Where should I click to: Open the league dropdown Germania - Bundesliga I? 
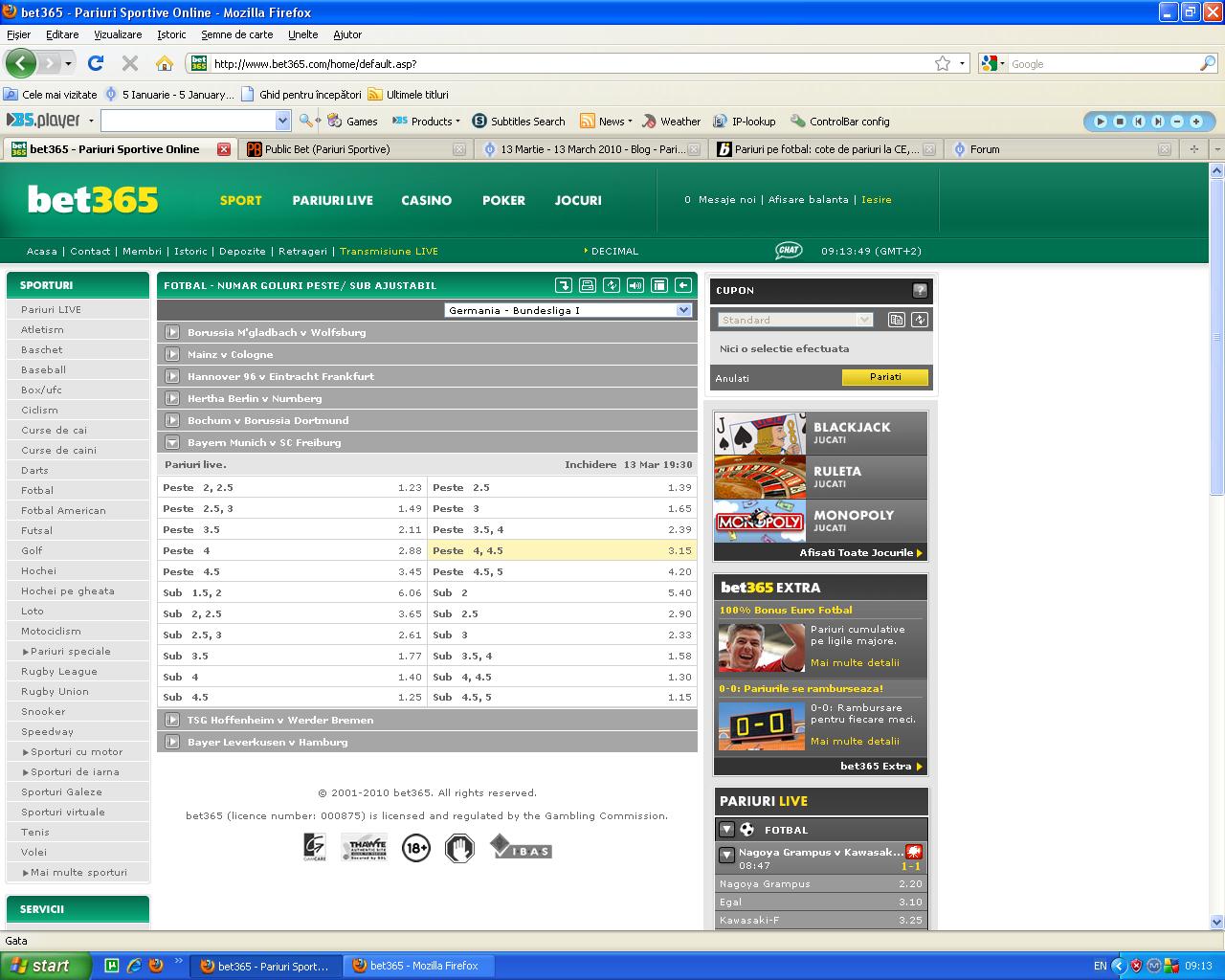click(568, 310)
